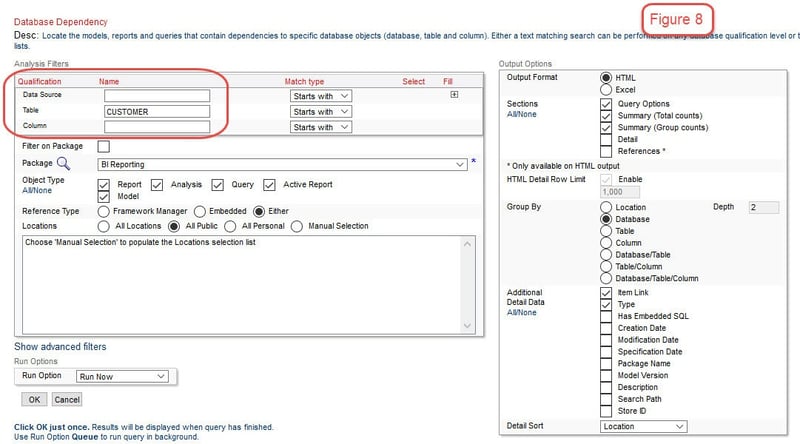The width and height of the screenshot is (800, 444).
Task: Group results by Column
Action: pos(606,243)
